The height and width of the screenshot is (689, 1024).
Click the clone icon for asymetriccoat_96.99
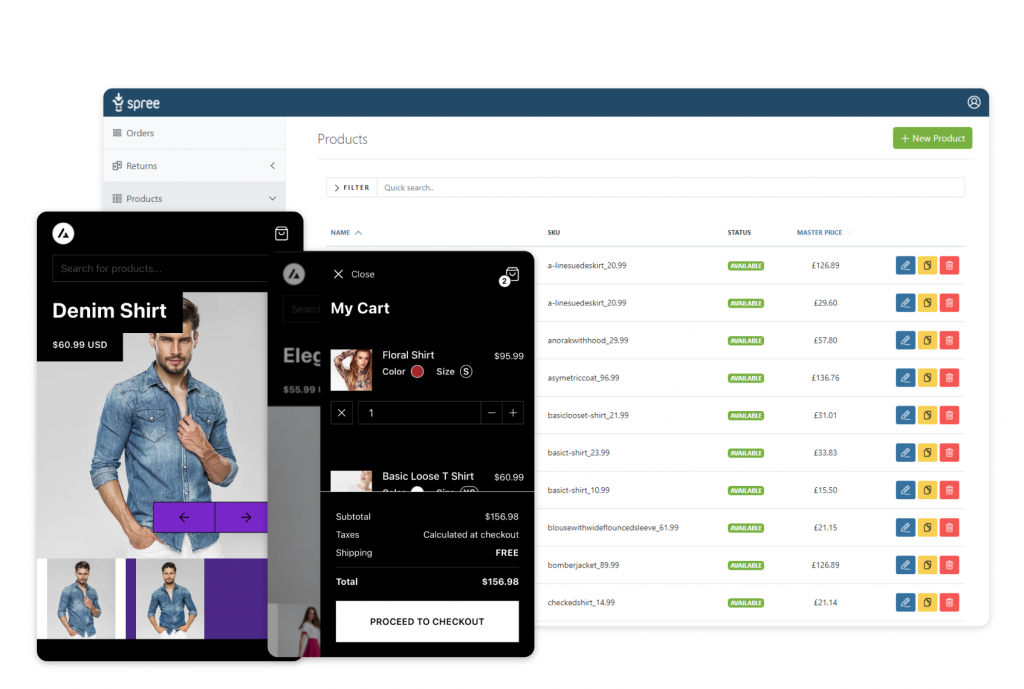point(927,377)
